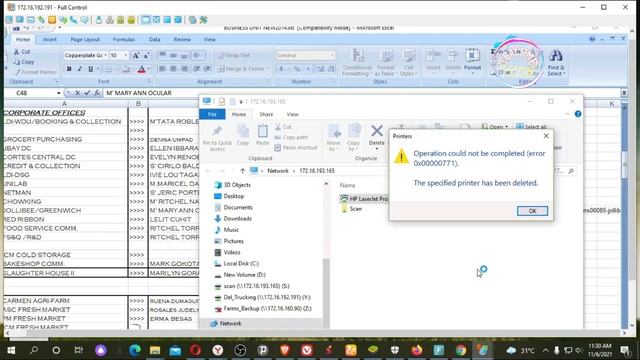Select the Scan shared folder
The height and width of the screenshot is (360, 640).
click(x=351, y=209)
